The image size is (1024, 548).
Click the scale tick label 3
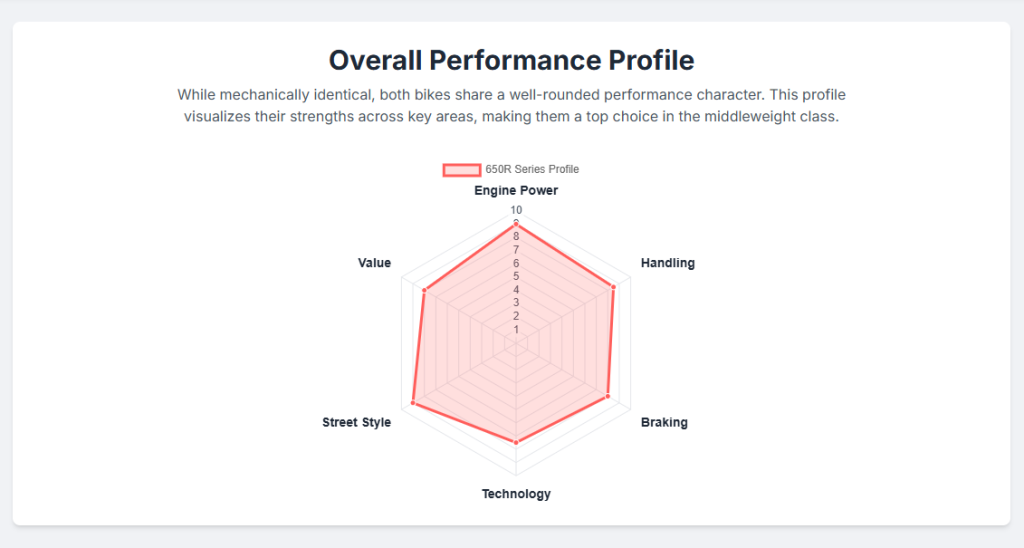(x=516, y=302)
